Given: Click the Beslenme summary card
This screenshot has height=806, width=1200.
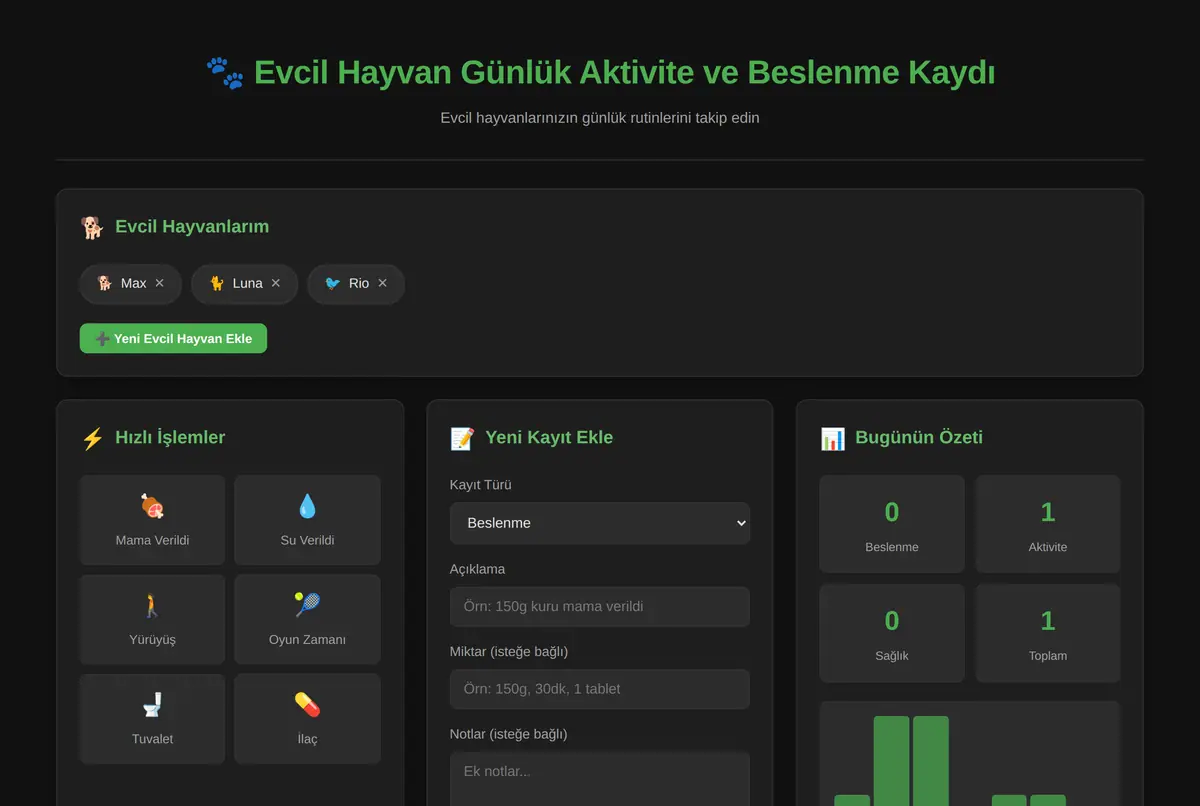Looking at the screenshot, I should point(892,524).
